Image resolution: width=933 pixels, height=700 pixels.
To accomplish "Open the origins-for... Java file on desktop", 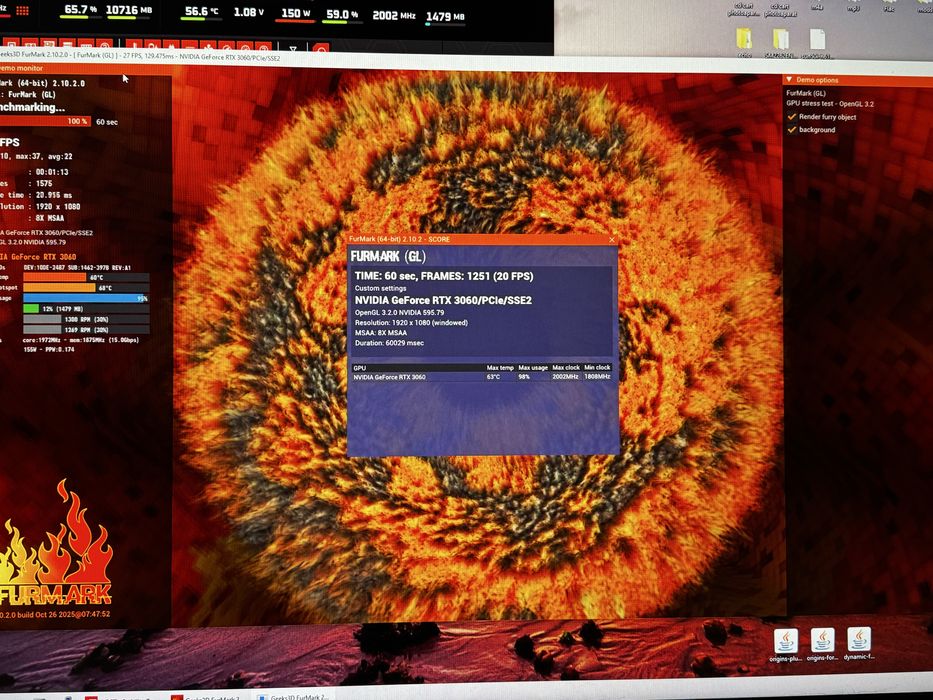I will click(822, 645).
